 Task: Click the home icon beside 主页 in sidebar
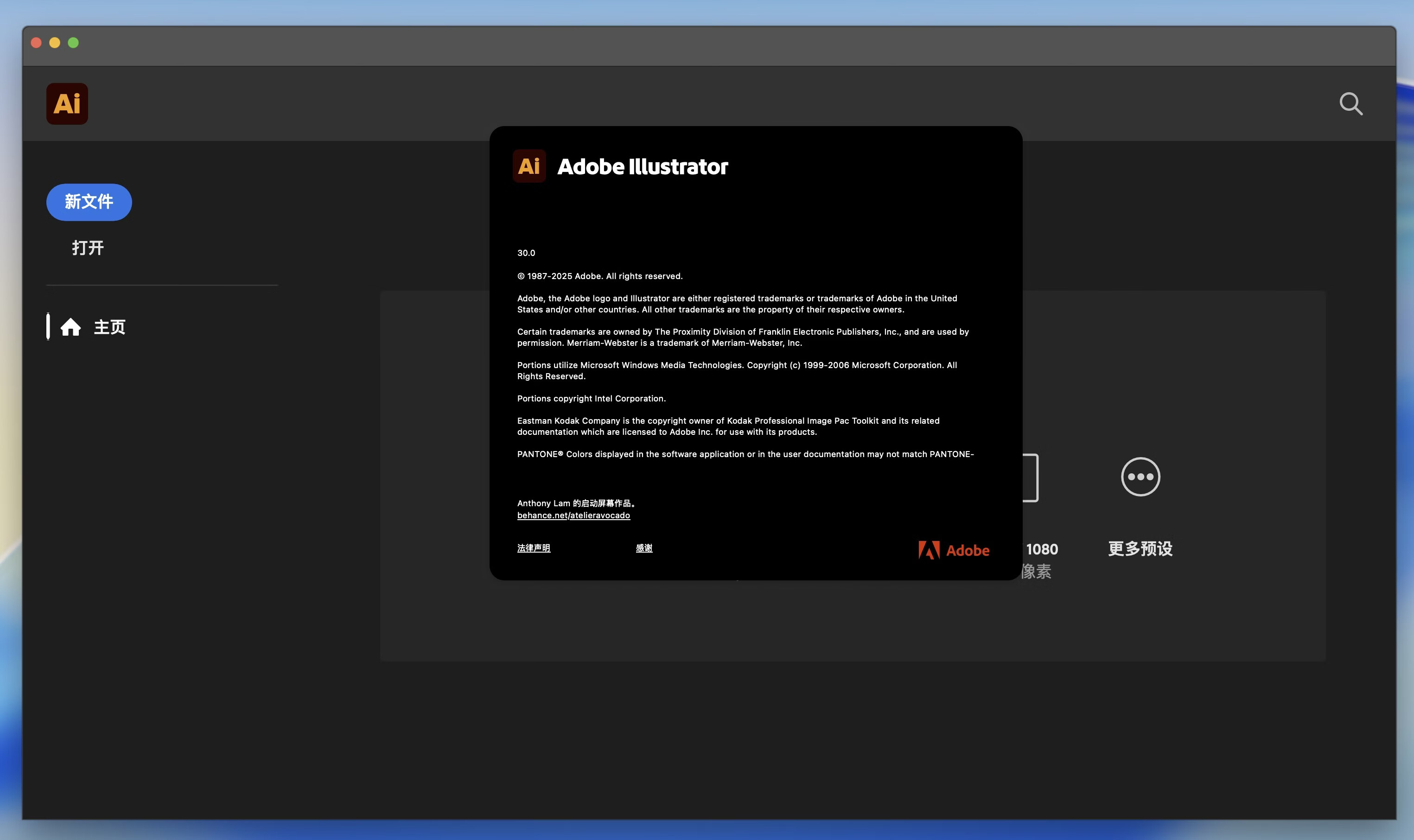(71, 327)
